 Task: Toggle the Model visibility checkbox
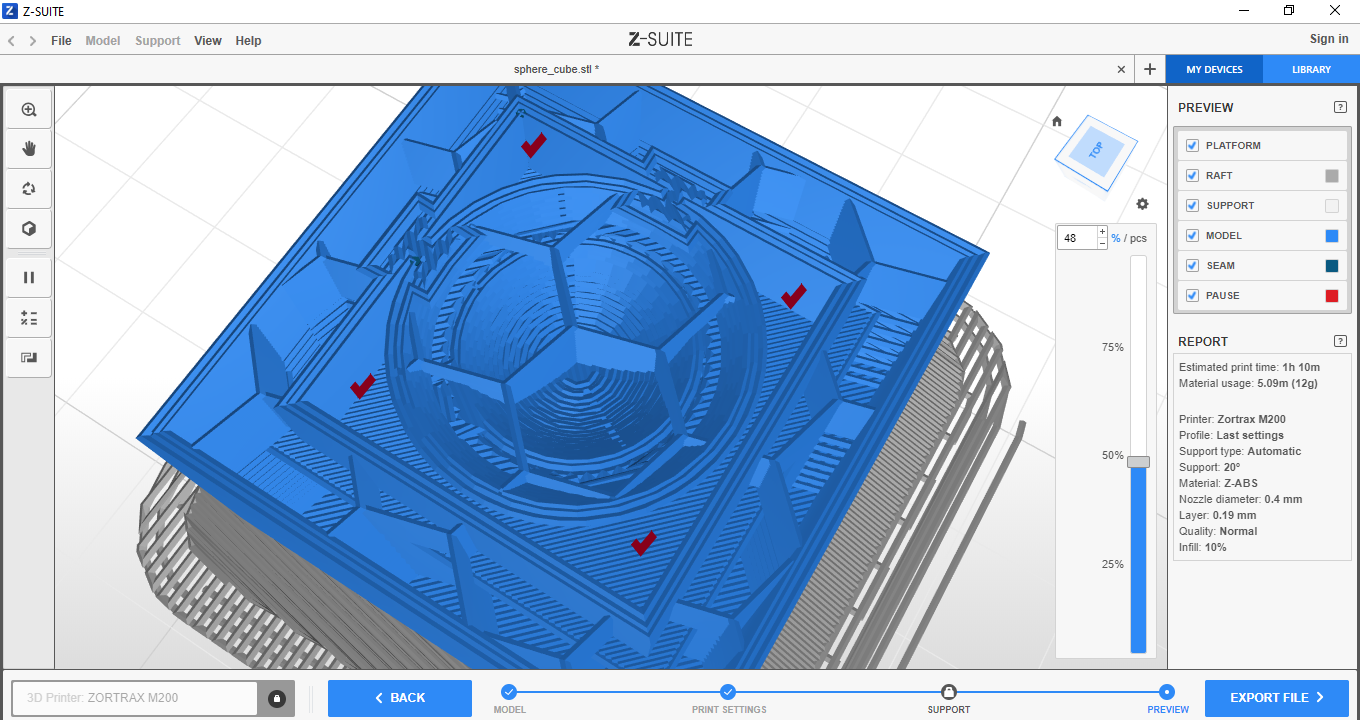point(1192,236)
